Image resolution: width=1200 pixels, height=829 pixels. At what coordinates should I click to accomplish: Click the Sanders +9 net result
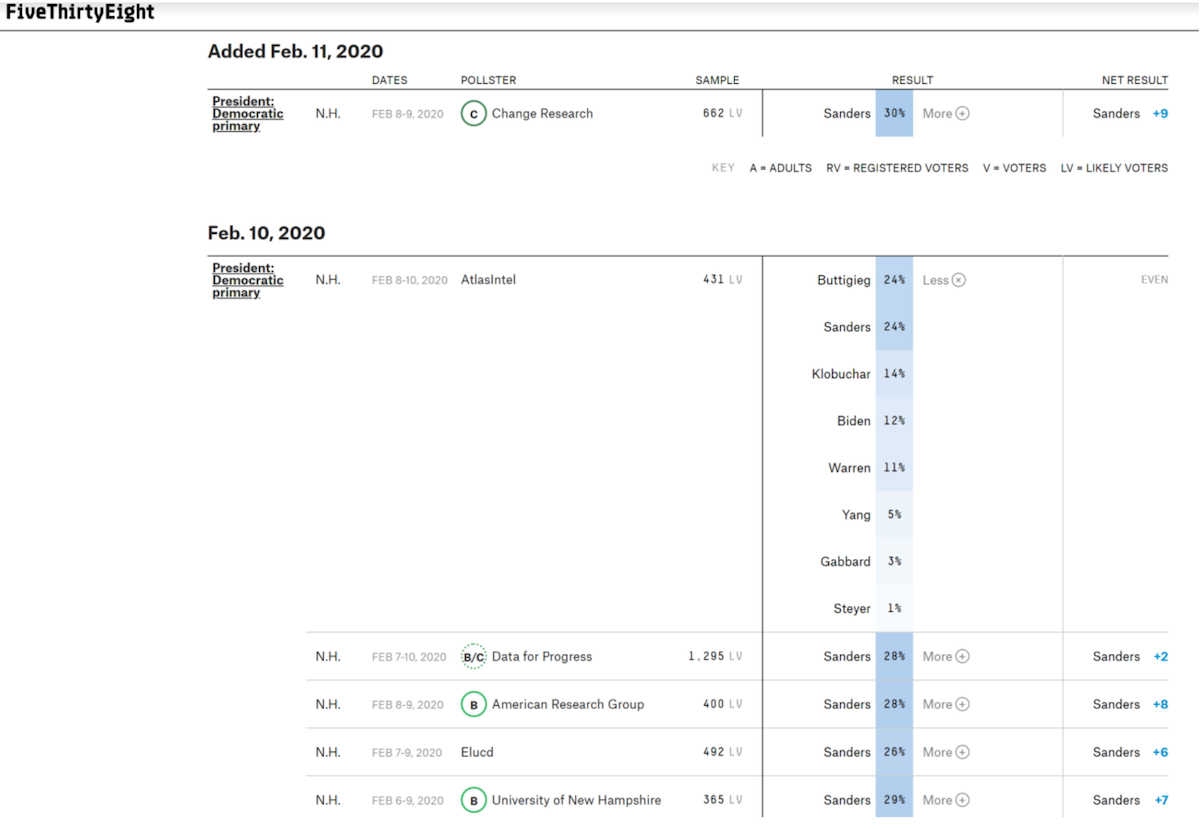(x=1130, y=114)
